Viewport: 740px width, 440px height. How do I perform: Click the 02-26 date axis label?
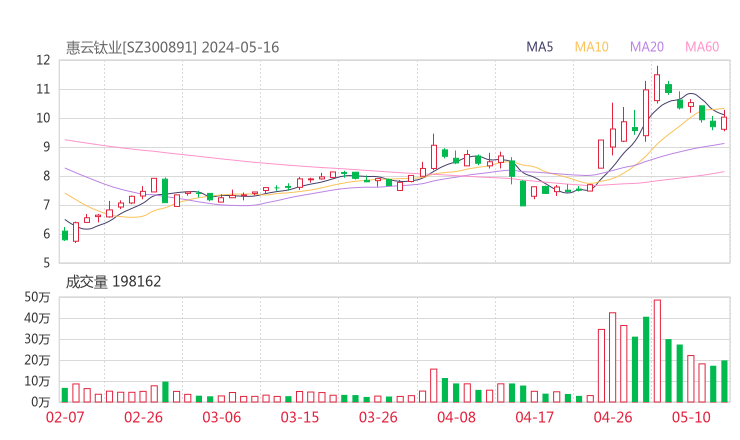[x=143, y=417]
